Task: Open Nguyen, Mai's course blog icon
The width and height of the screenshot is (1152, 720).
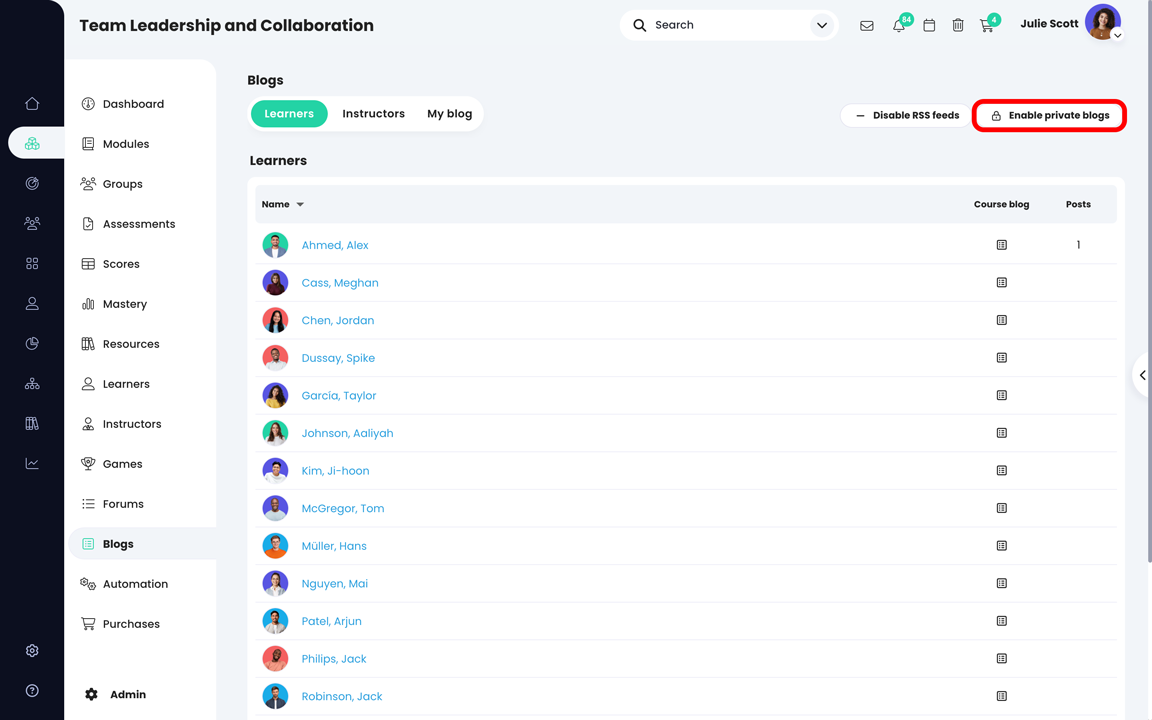Action: pyautogui.click(x=1001, y=583)
